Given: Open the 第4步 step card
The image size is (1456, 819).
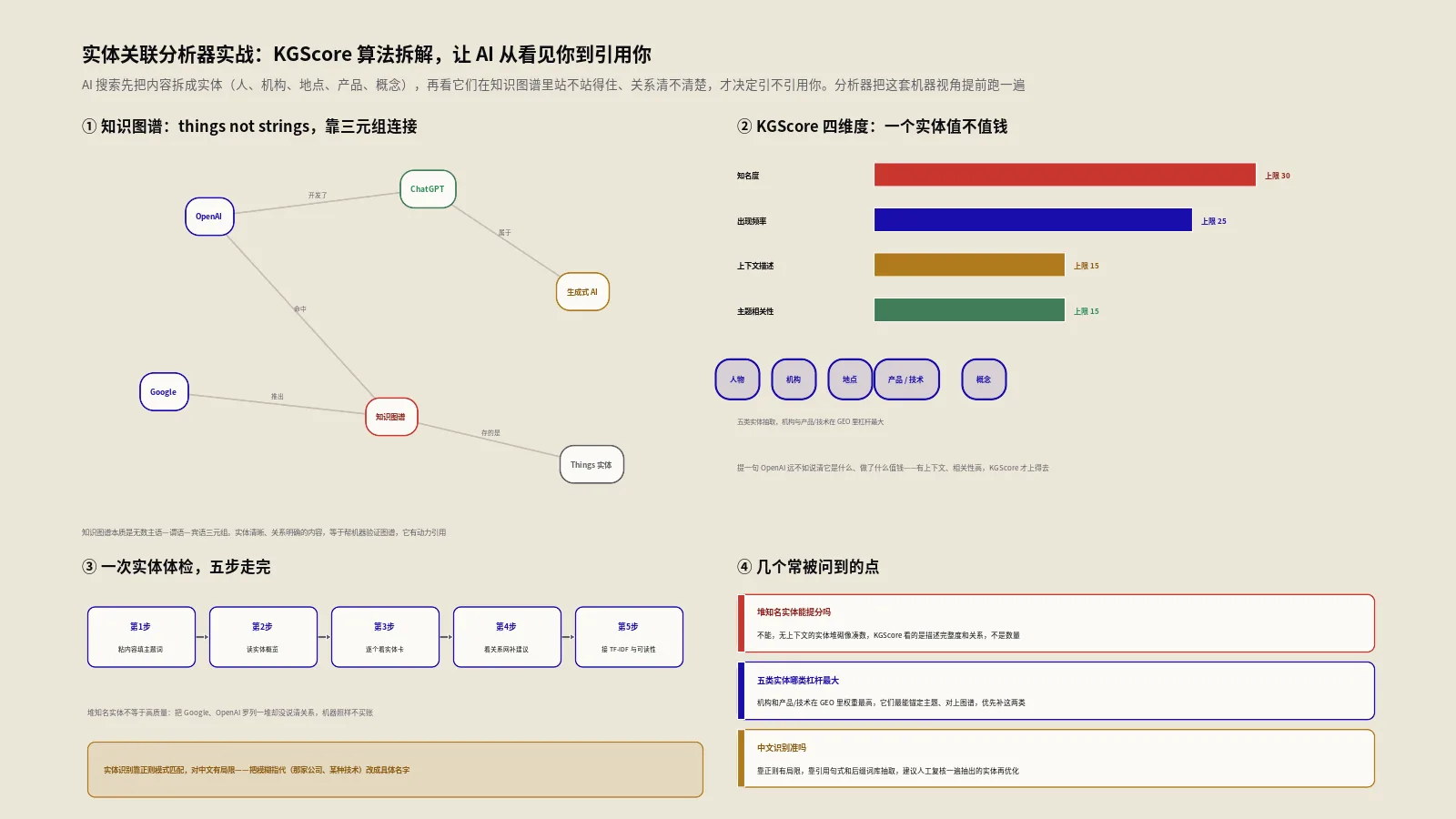Looking at the screenshot, I should pos(507,637).
